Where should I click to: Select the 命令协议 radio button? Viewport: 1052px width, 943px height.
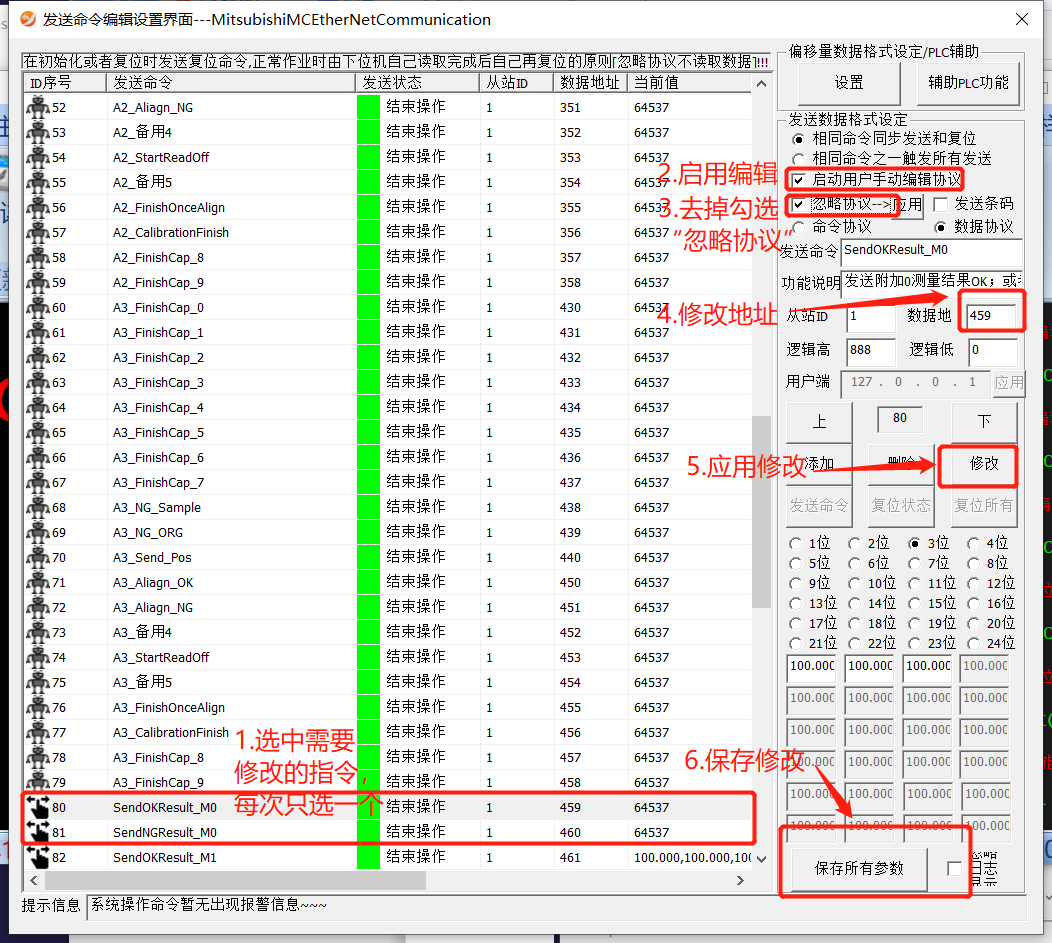tap(798, 227)
